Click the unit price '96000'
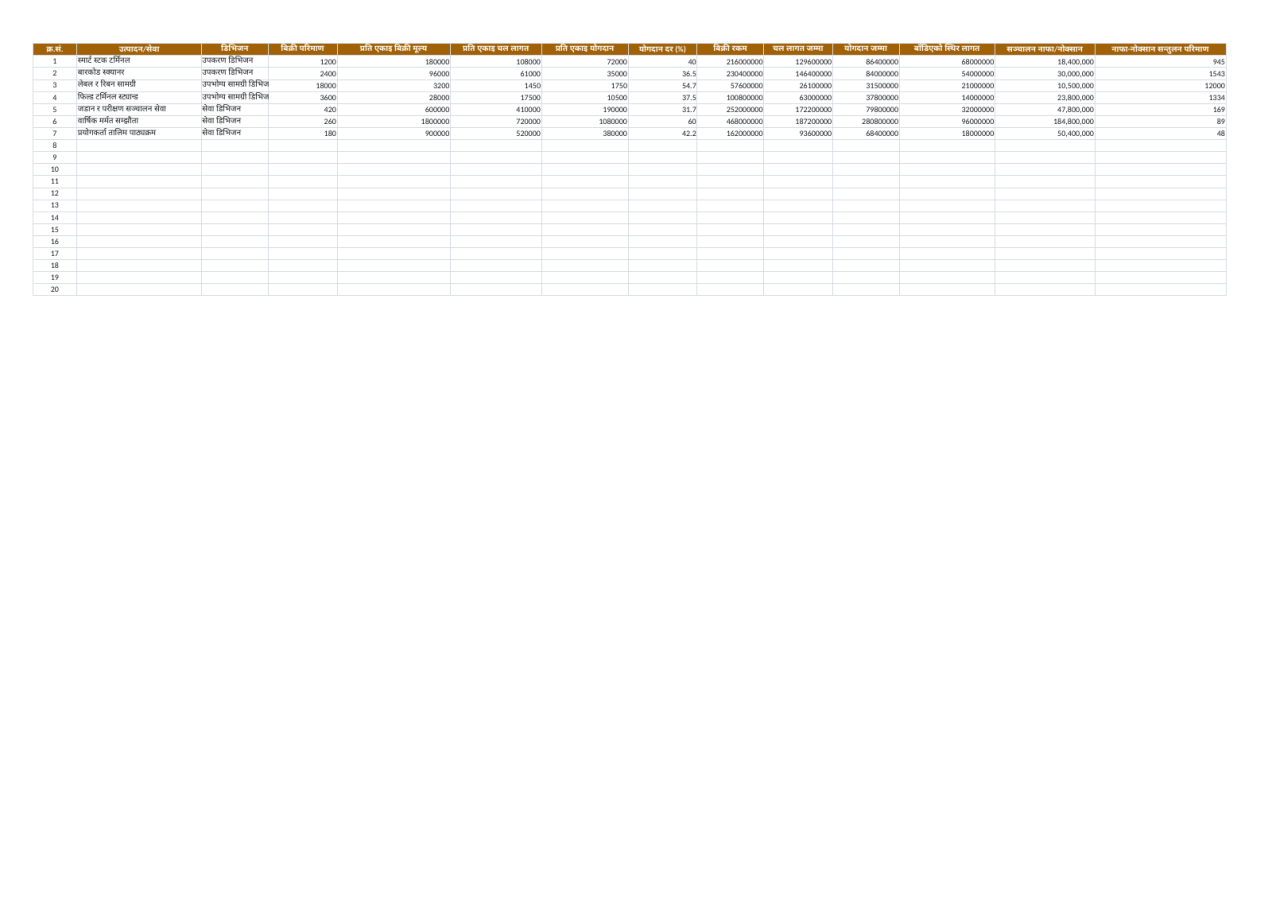 point(393,74)
